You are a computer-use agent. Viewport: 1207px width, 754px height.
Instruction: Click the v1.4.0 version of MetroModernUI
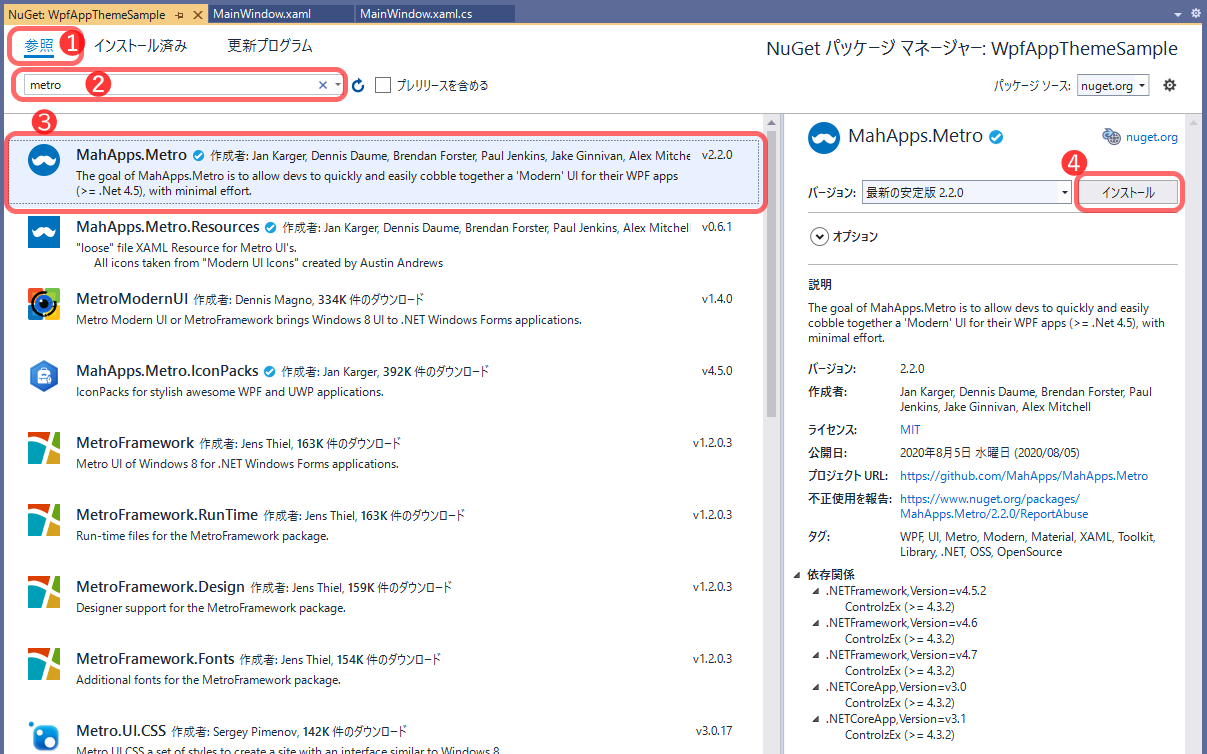[716, 299]
